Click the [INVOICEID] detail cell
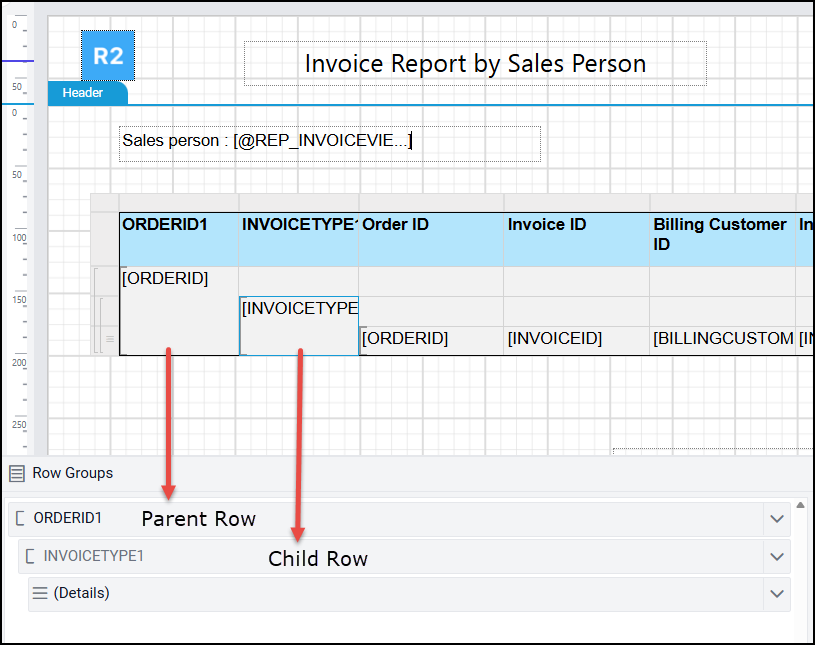The image size is (815, 645). click(576, 339)
